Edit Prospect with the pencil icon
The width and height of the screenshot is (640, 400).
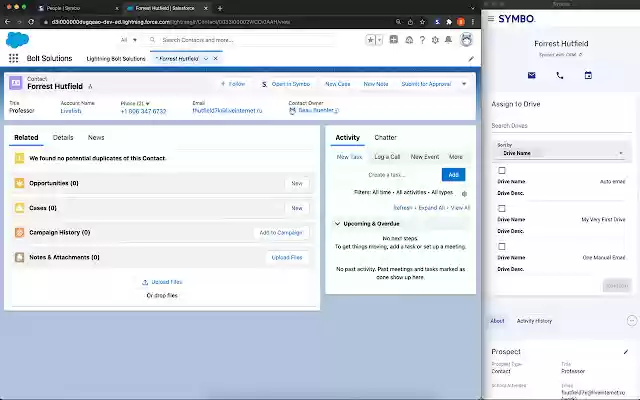tap(626, 352)
